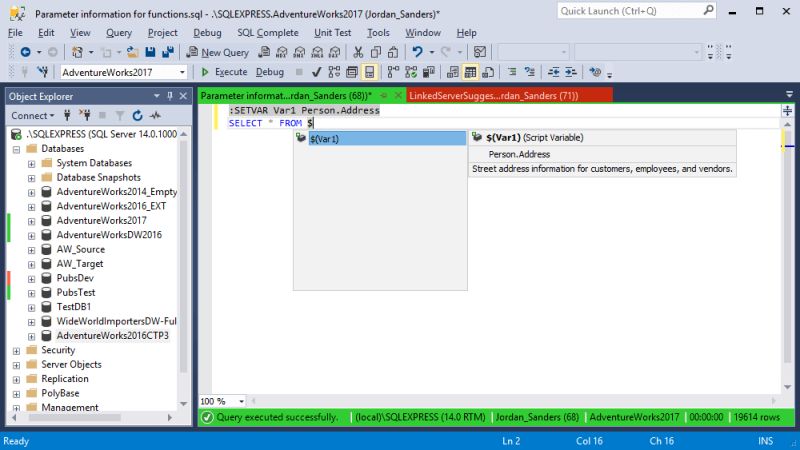Toggle Include Actual Execution Plan
800x450 pixels.
[393, 72]
